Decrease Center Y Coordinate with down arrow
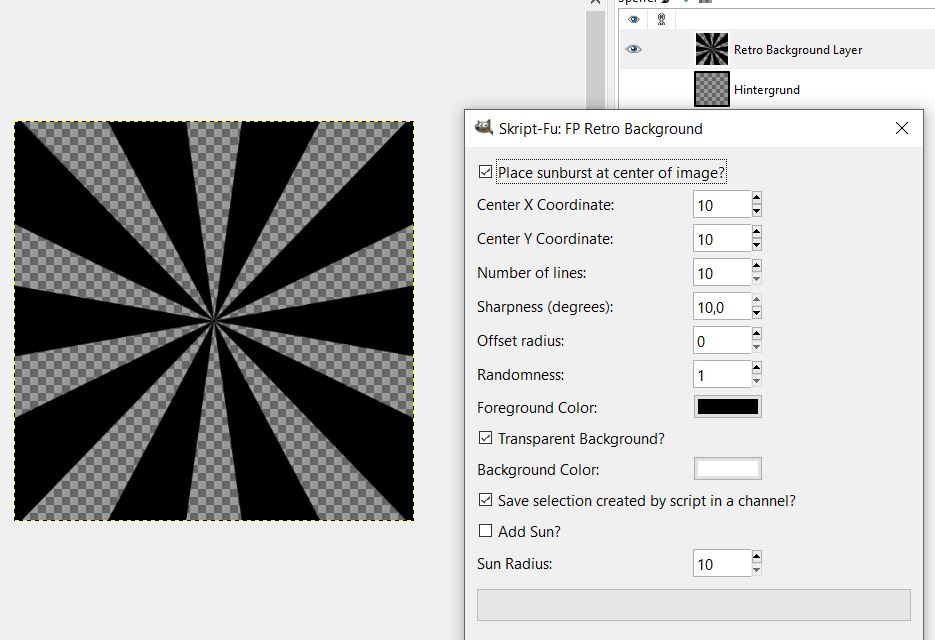The height and width of the screenshot is (640, 935). coord(756,245)
